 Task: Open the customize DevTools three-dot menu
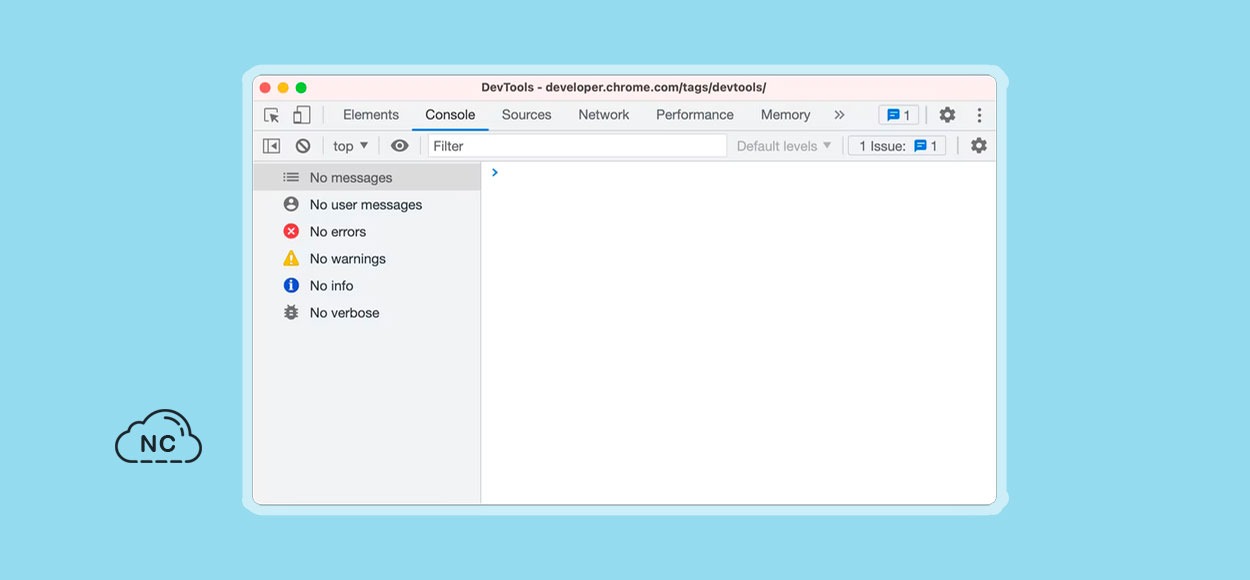pyautogui.click(x=979, y=115)
